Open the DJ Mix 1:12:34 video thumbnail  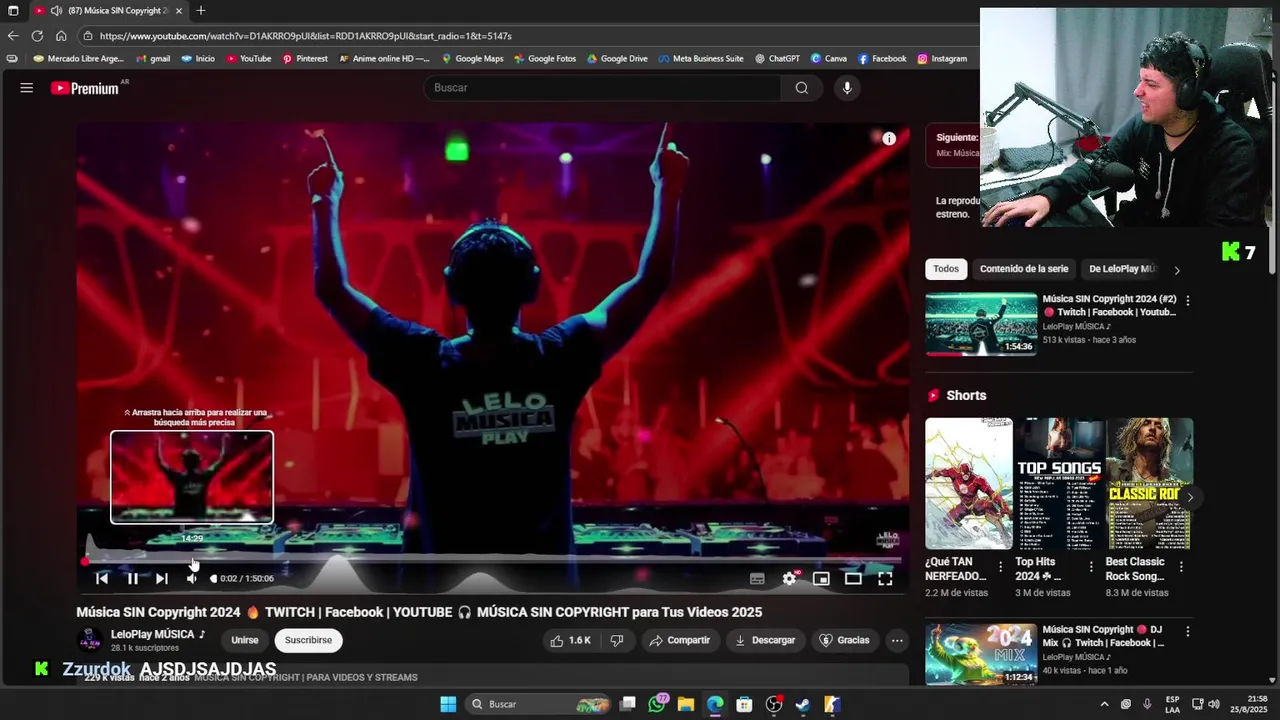(x=981, y=654)
